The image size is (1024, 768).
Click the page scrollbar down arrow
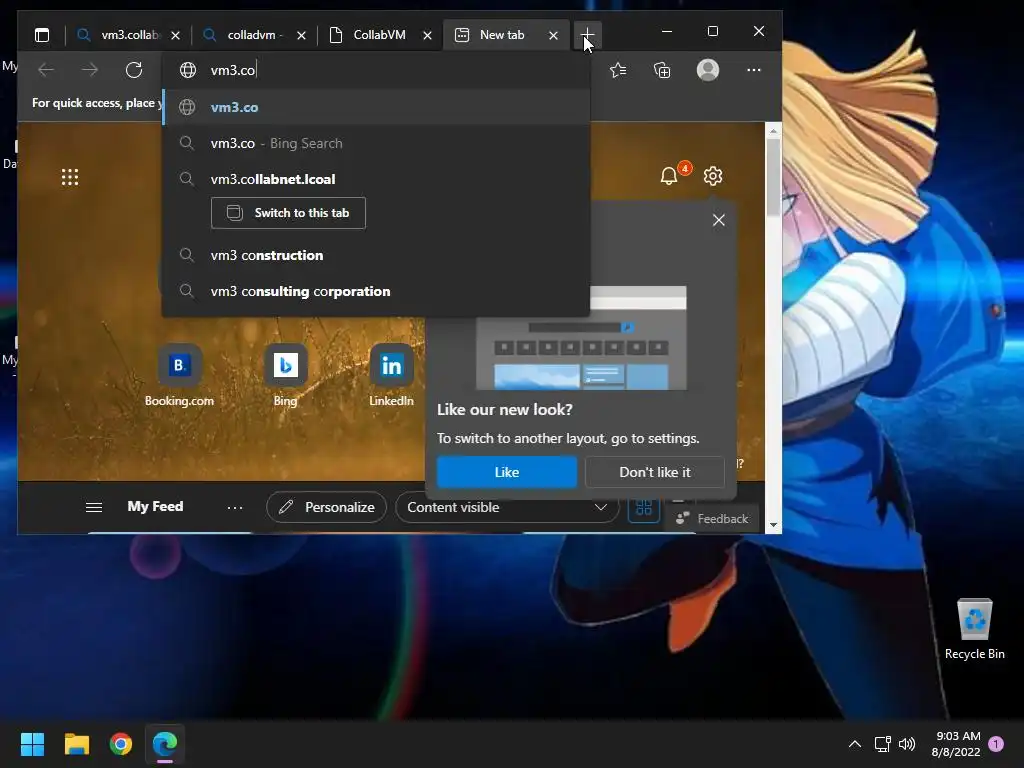coord(773,525)
